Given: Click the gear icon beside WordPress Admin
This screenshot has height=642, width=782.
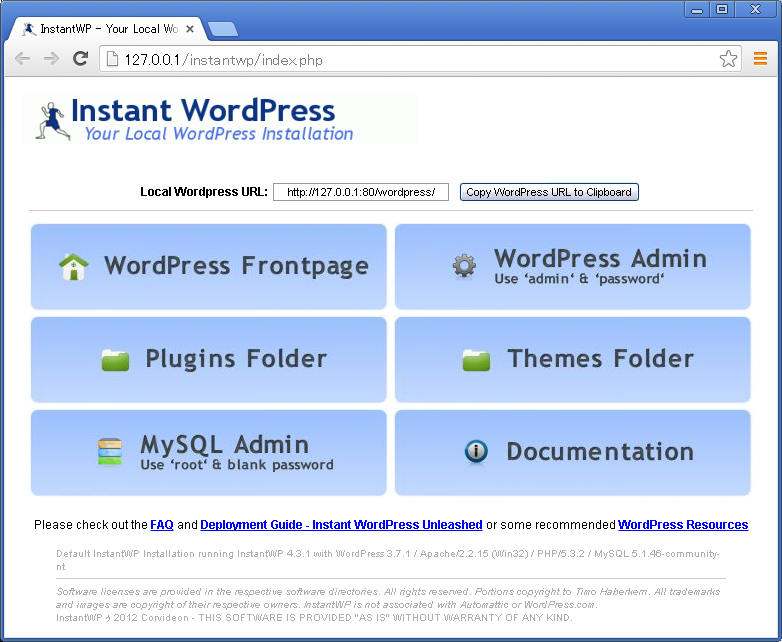Looking at the screenshot, I should coord(464,265).
